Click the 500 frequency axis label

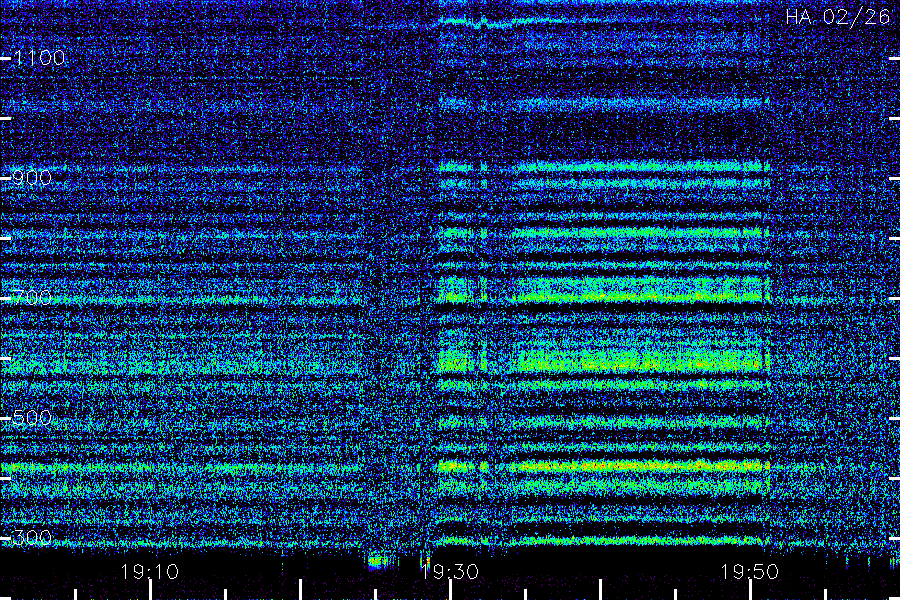pyautogui.click(x=32, y=417)
